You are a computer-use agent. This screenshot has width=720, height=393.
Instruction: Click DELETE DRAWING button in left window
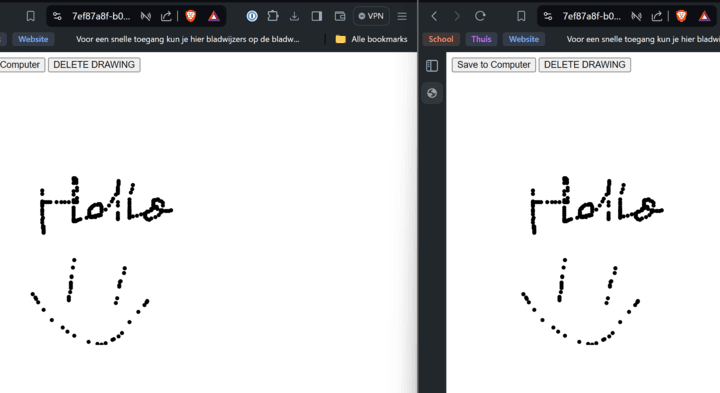pyautogui.click(x=94, y=65)
